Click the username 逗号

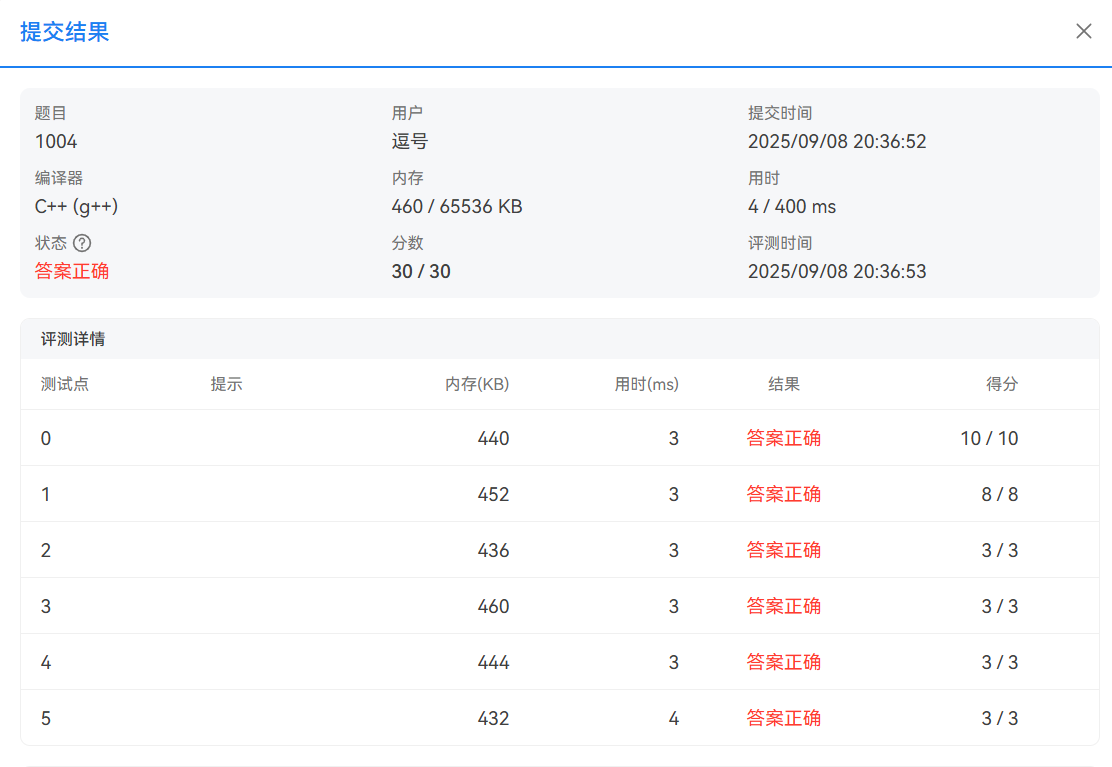click(410, 141)
